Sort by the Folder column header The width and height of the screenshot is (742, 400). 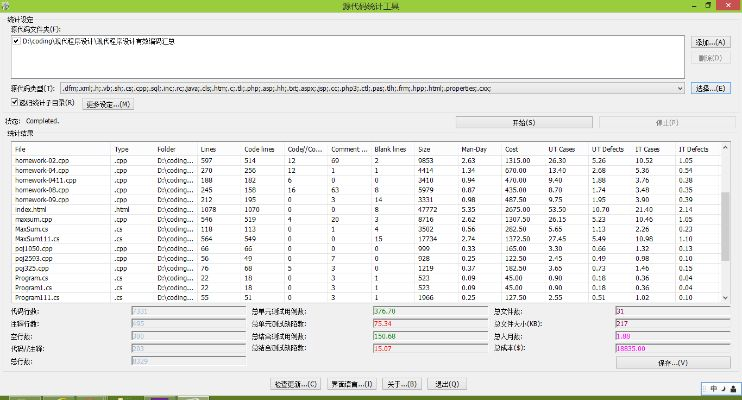coord(175,149)
